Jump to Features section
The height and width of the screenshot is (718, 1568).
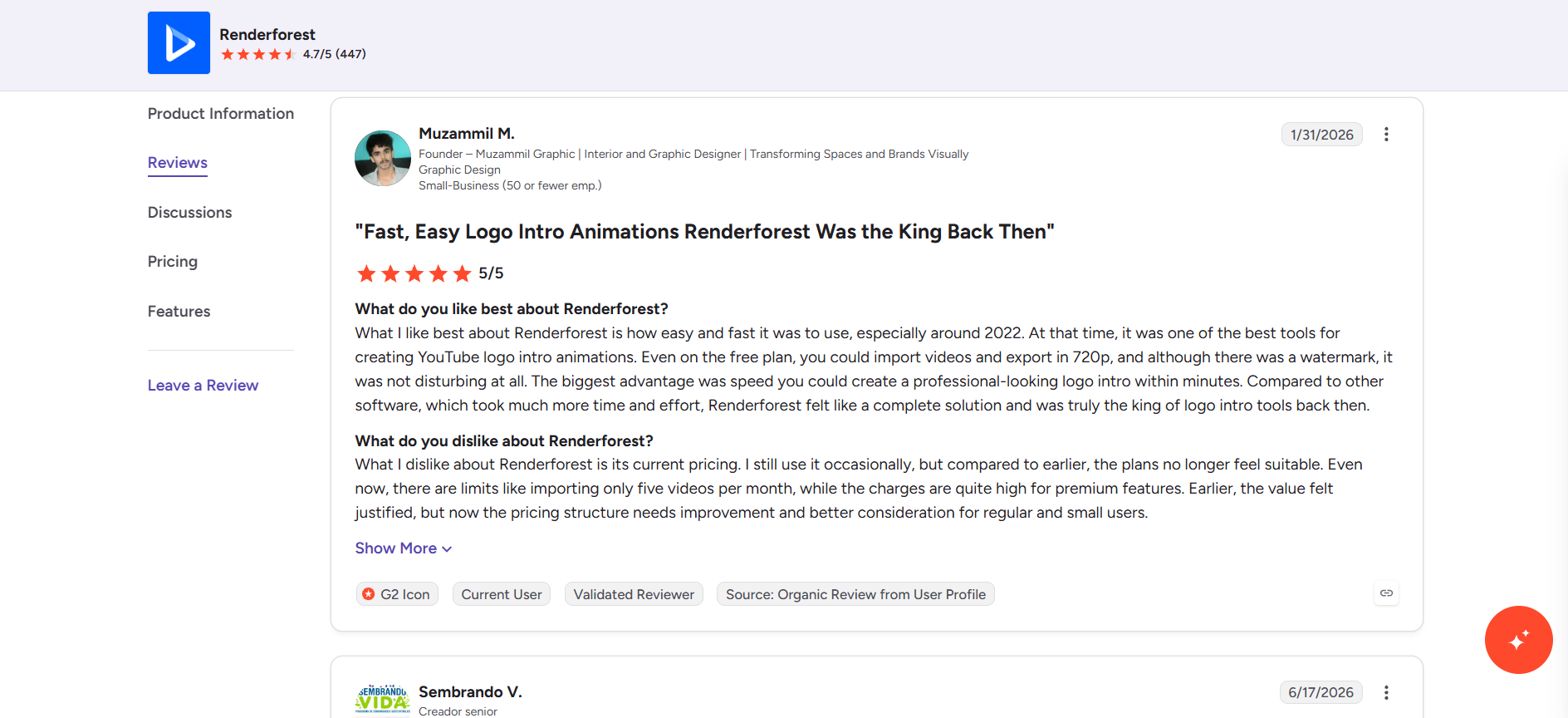point(179,312)
